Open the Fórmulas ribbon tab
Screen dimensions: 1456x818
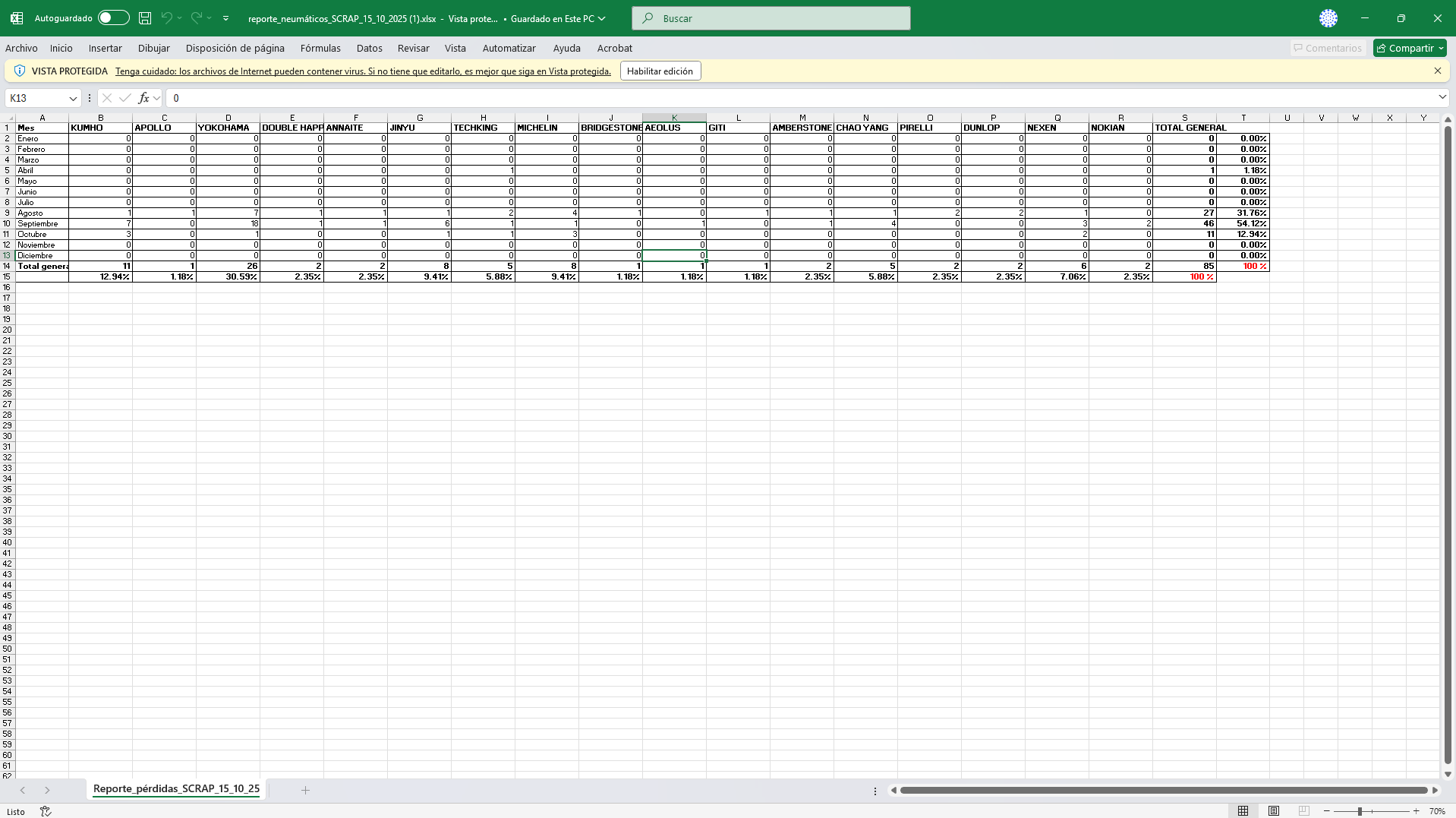pyautogui.click(x=320, y=48)
